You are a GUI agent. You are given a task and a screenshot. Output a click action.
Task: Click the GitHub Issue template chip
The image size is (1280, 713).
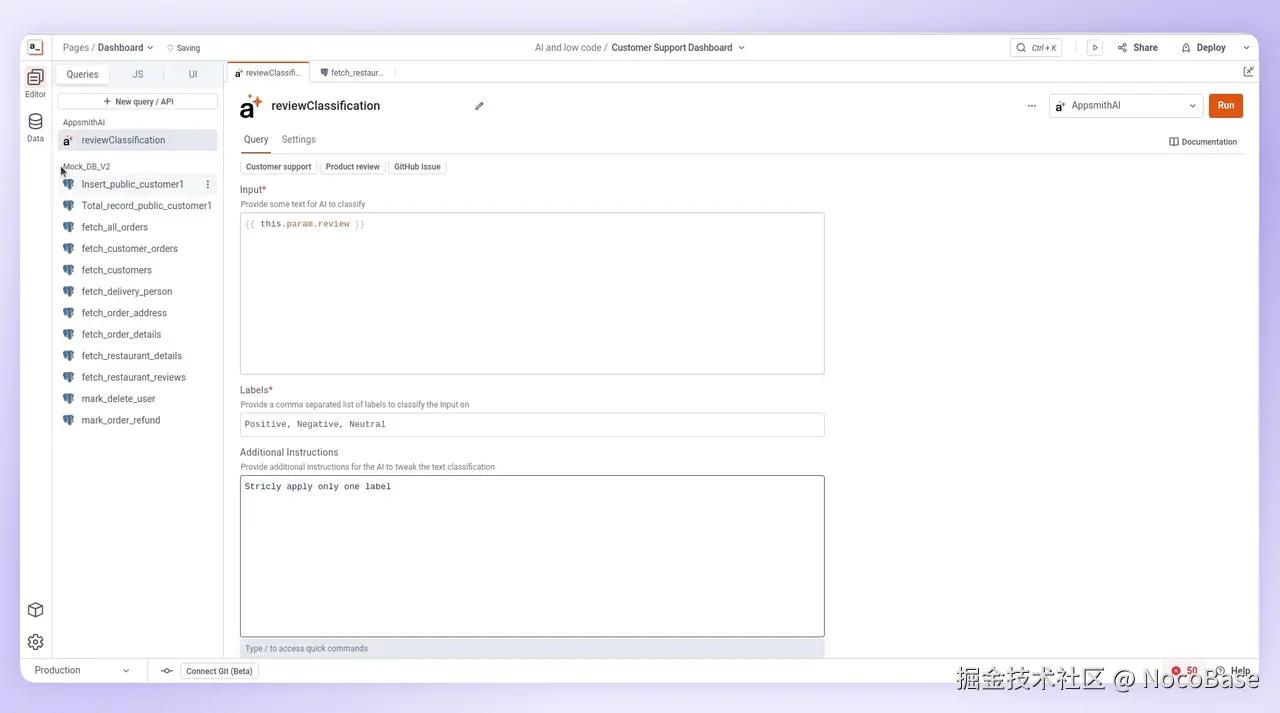(417, 167)
